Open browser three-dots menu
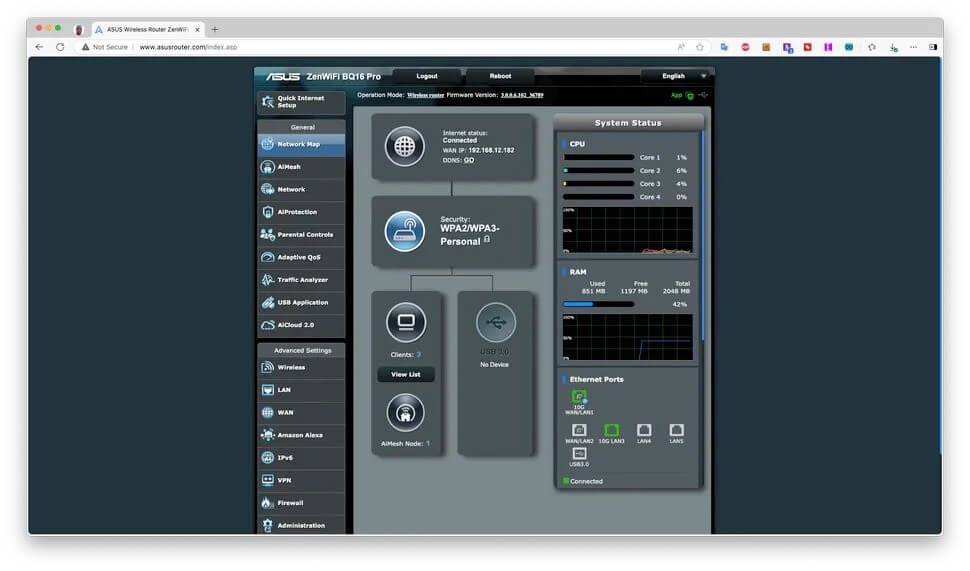This screenshot has width=970, height=571. [x=914, y=47]
